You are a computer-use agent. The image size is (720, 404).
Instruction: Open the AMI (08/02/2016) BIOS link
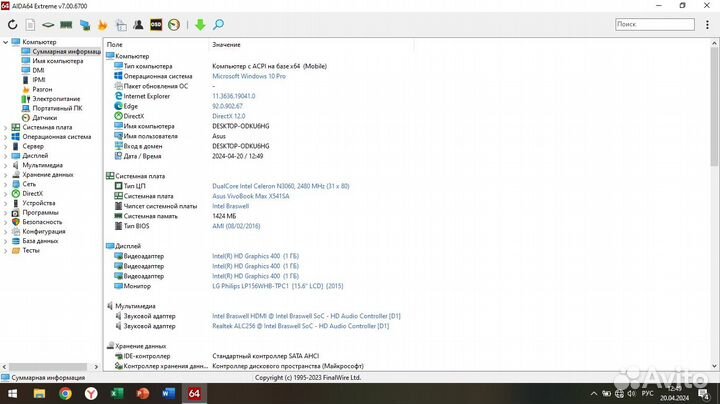pyautogui.click(x=236, y=226)
